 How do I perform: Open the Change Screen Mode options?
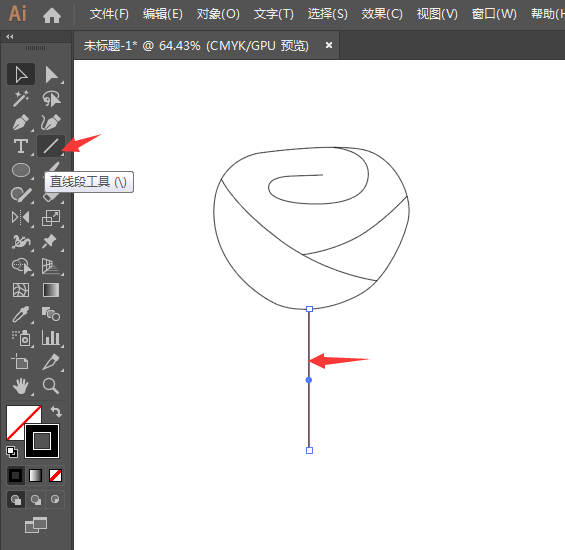(x=36, y=525)
